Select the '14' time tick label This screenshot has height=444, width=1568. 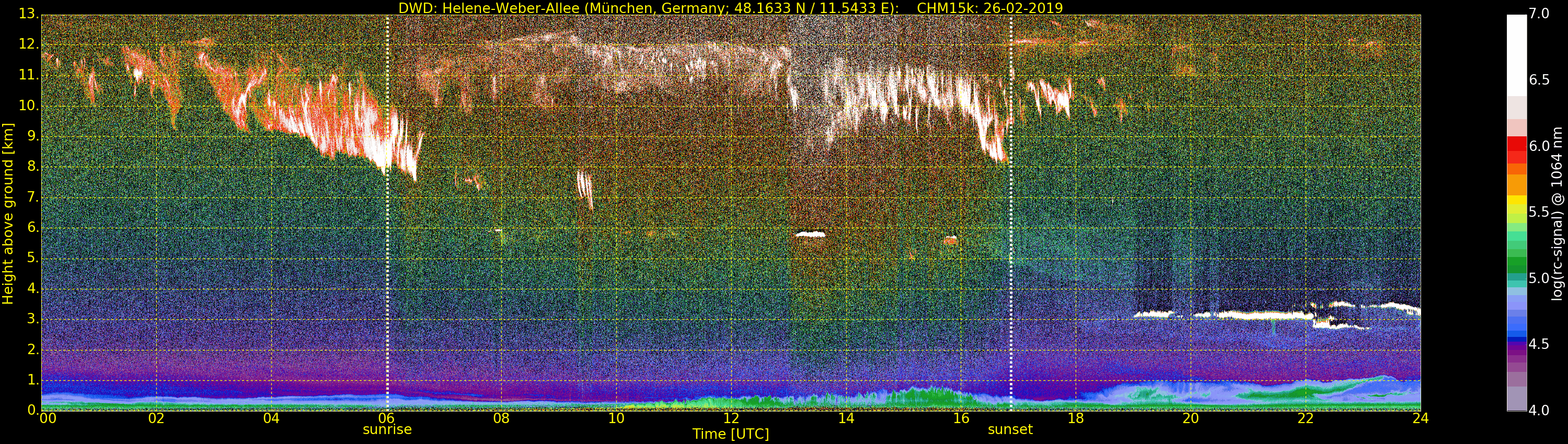click(846, 418)
